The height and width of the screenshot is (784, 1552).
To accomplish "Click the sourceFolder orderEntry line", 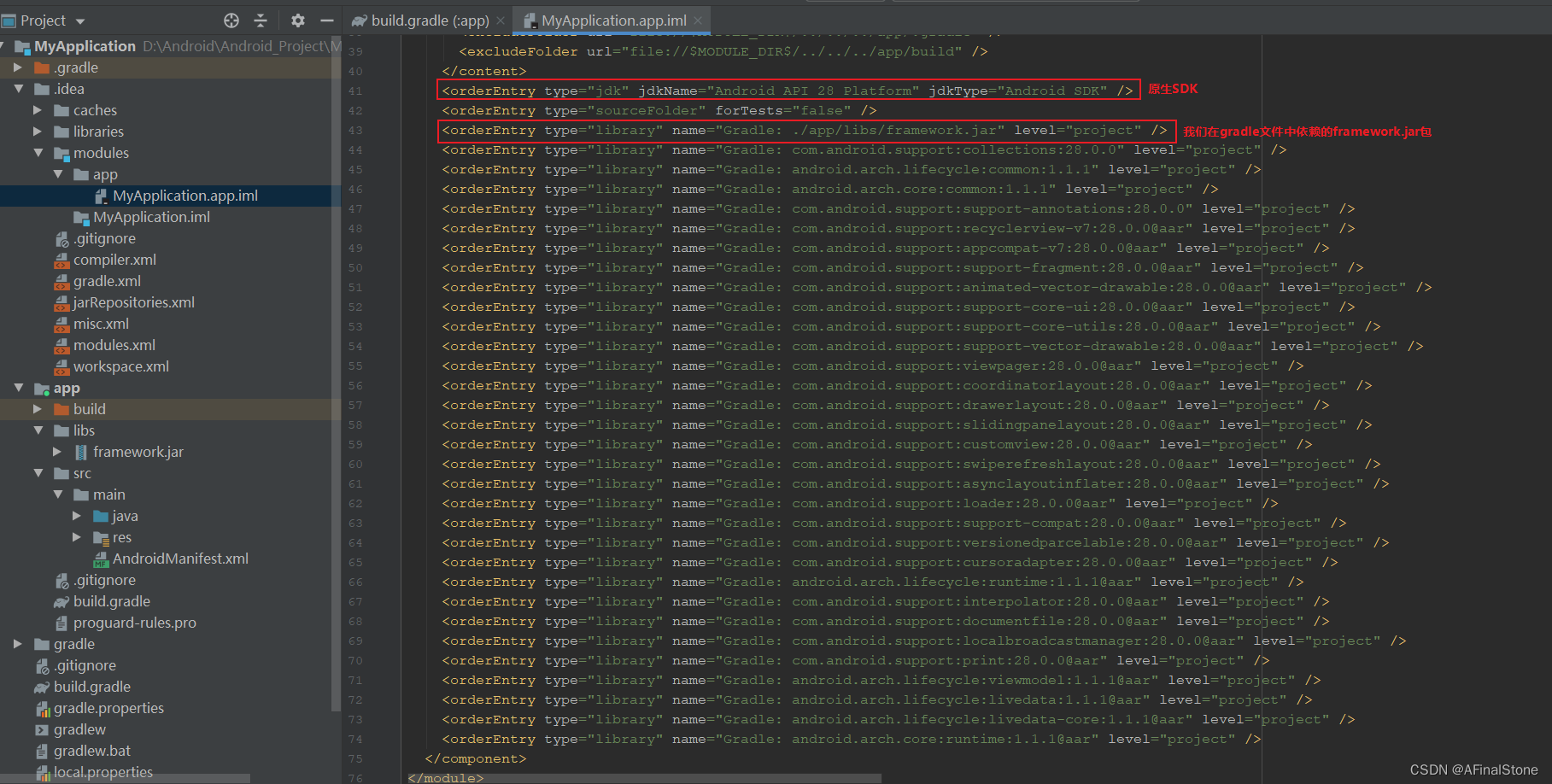I will pyautogui.click(x=659, y=110).
